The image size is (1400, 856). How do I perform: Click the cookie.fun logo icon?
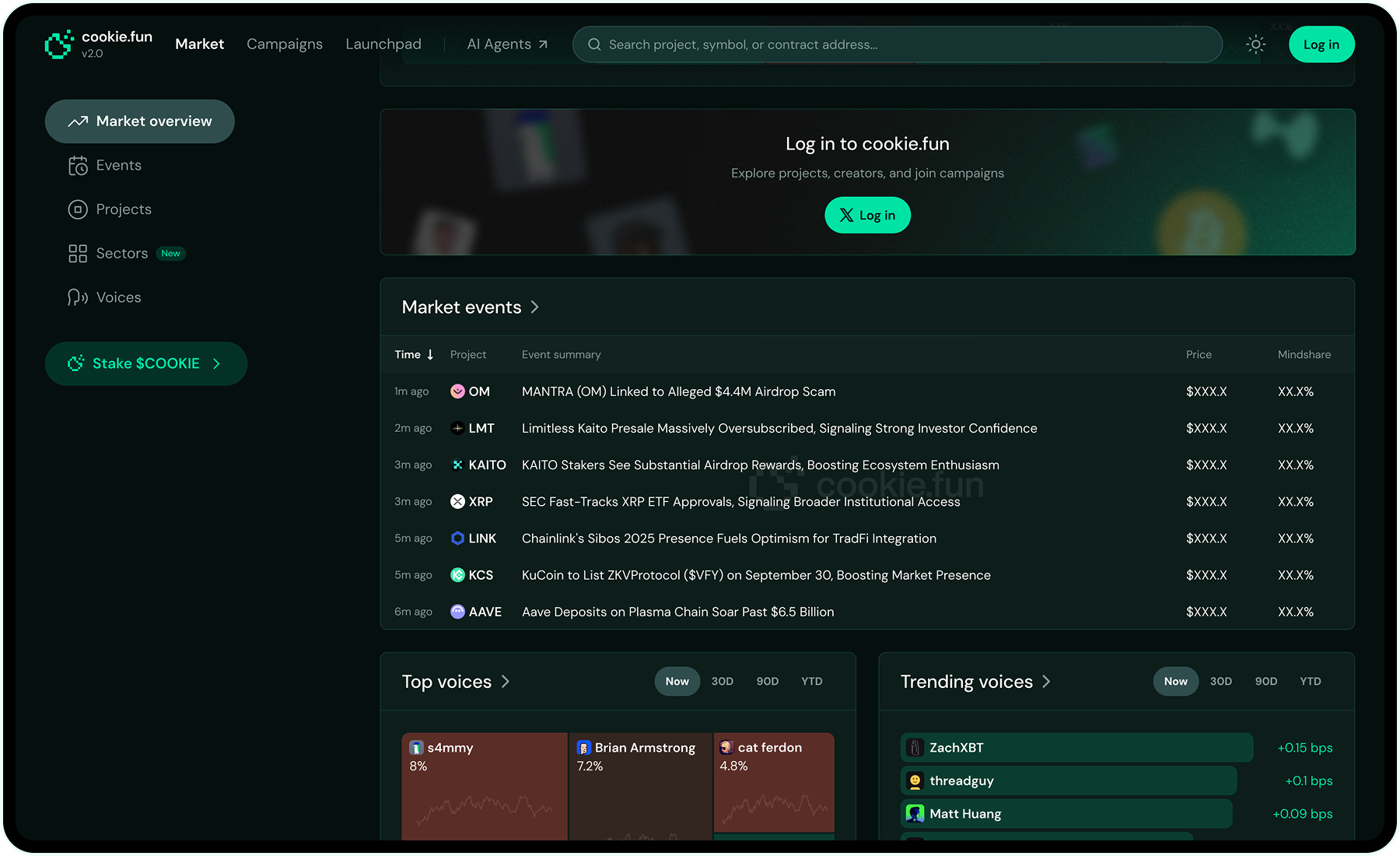[59, 44]
